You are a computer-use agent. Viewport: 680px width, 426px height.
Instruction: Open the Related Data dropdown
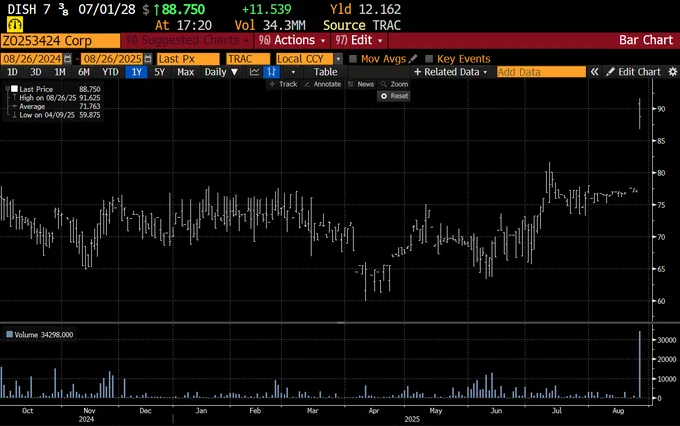click(451, 72)
